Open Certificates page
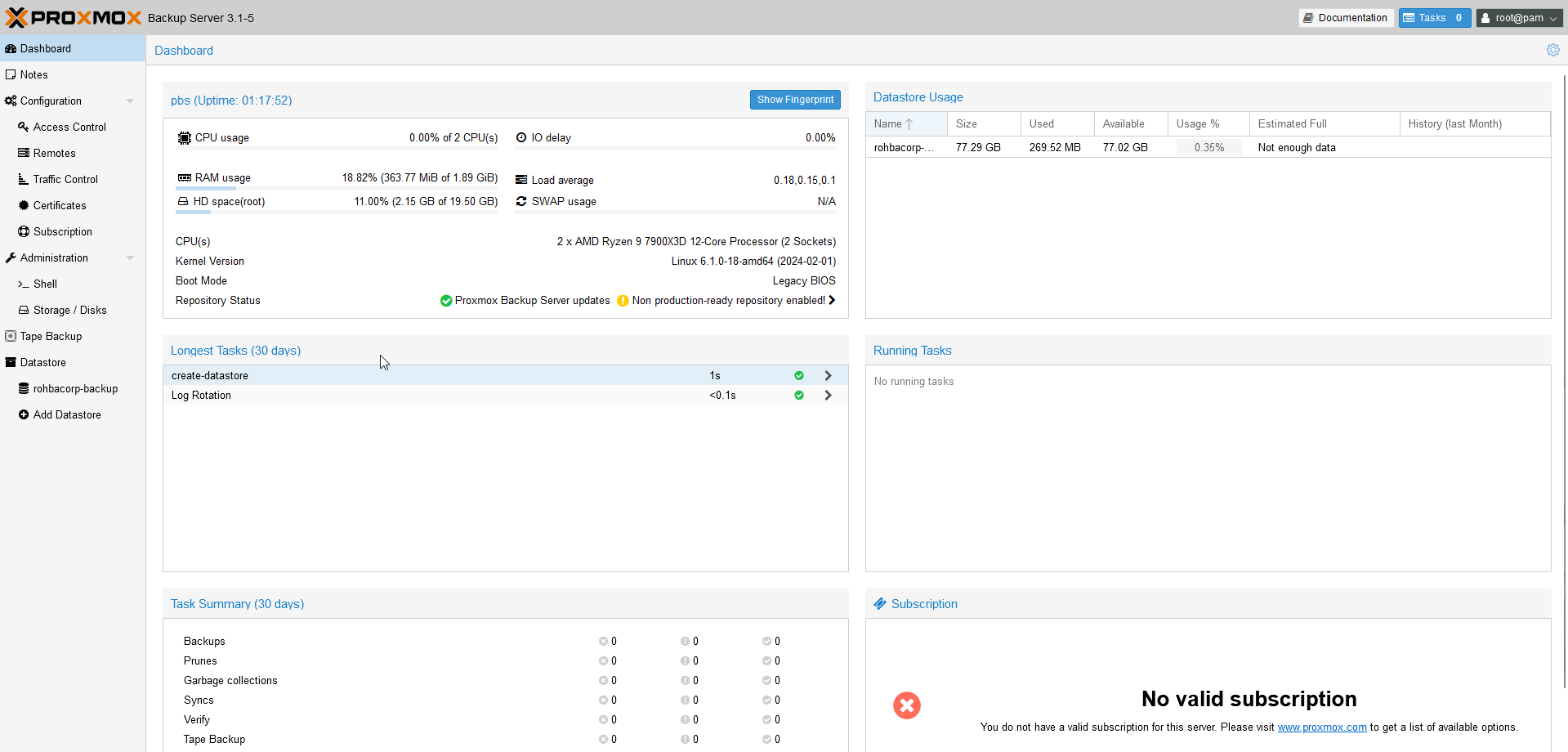The image size is (1568, 752). click(x=73, y=205)
